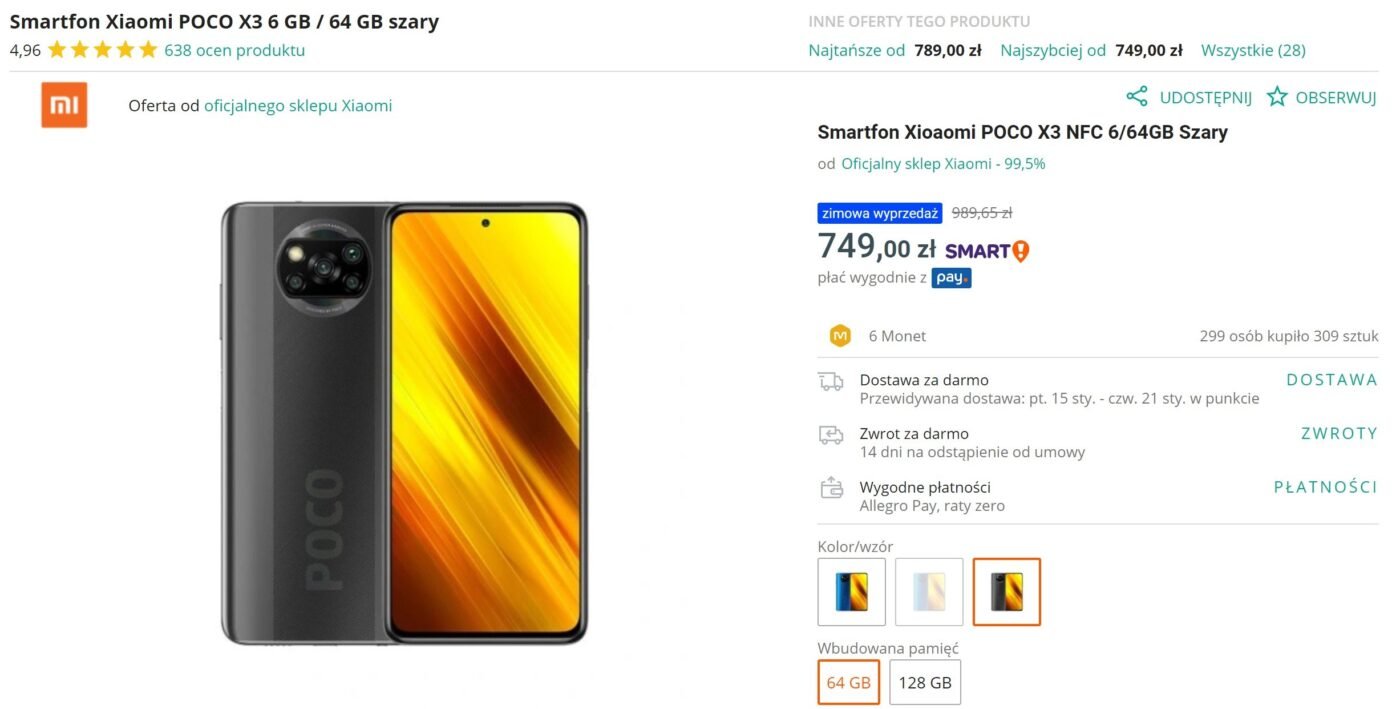Open DOSTAWA delivery details
Image resolution: width=1400 pixels, height=709 pixels.
coord(1331,380)
